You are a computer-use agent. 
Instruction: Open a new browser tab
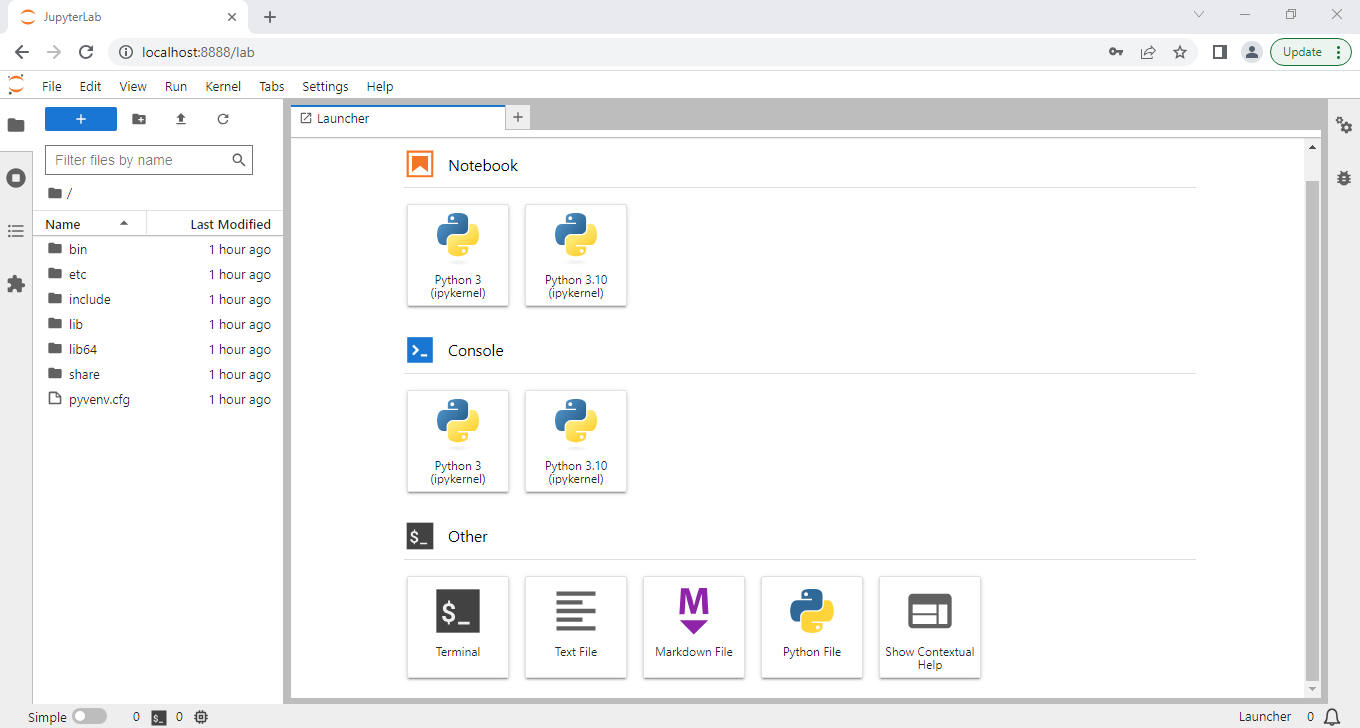click(x=270, y=17)
